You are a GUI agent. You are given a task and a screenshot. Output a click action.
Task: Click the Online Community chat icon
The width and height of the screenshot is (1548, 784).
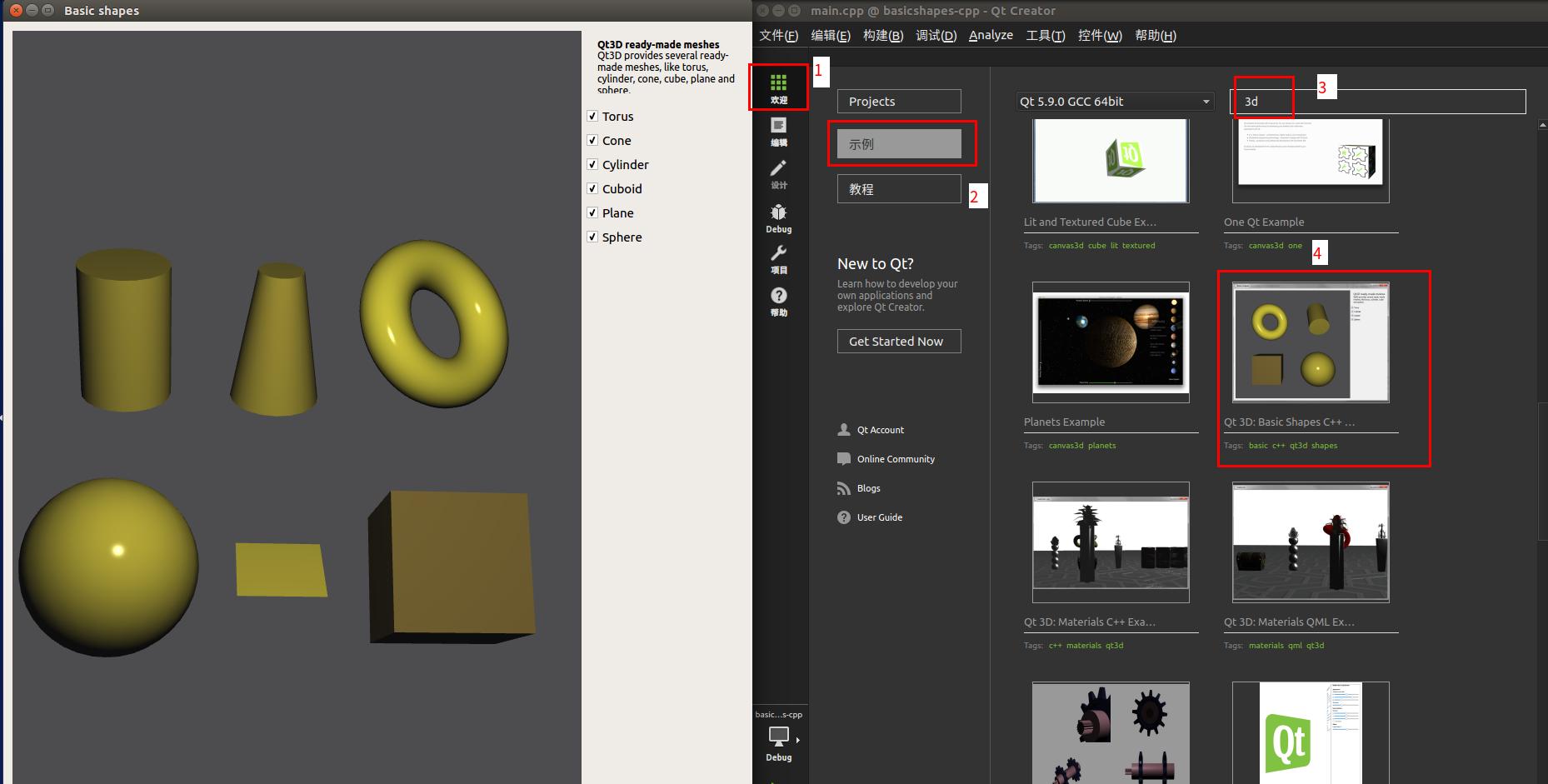844,459
